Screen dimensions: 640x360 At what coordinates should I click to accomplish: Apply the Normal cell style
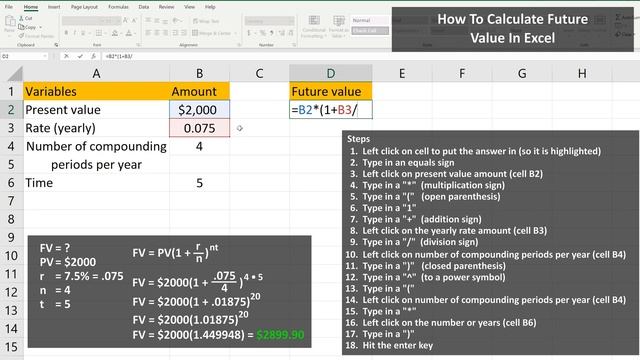pos(370,20)
